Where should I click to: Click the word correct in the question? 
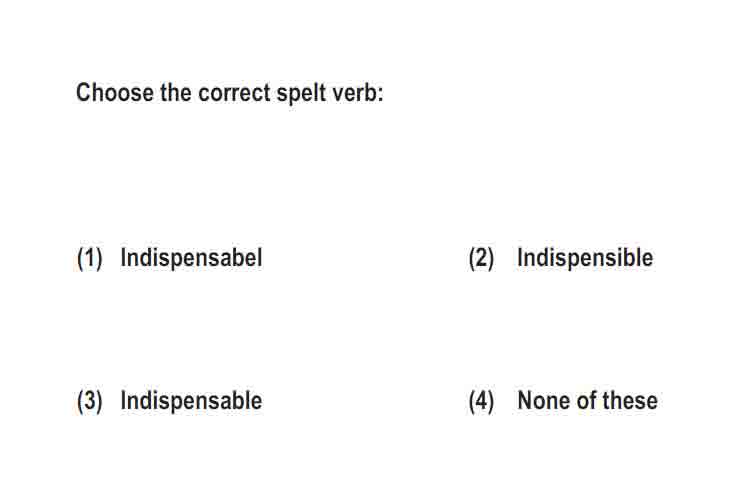(234, 93)
